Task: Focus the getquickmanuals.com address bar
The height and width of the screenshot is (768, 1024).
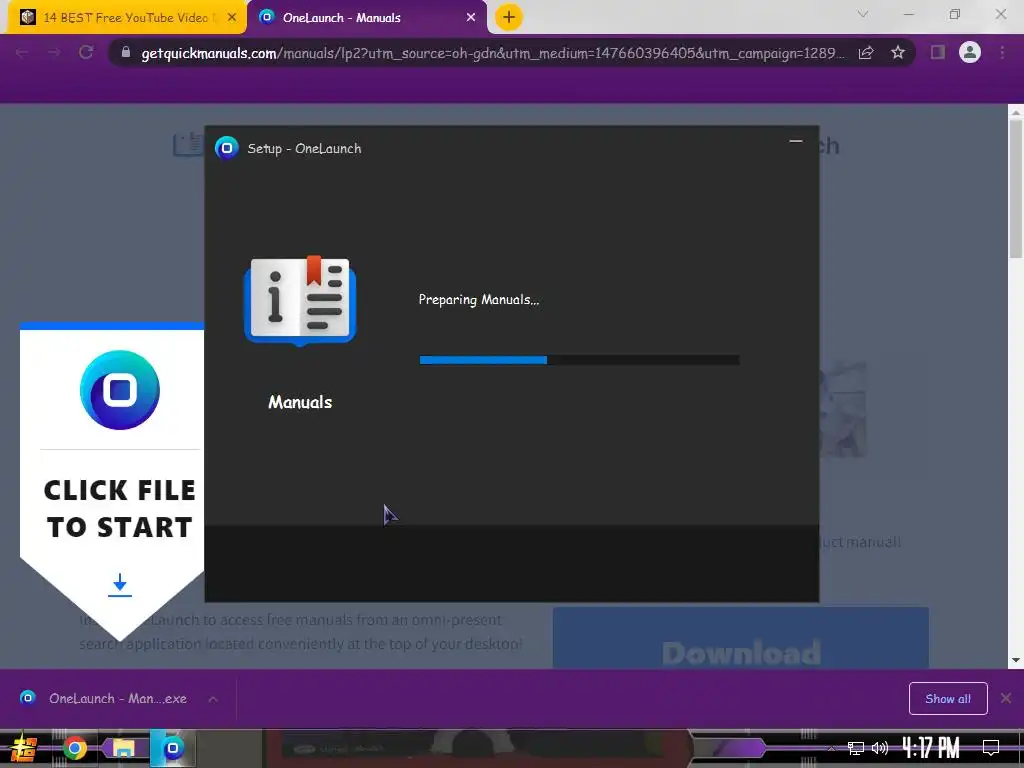Action: point(493,53)
